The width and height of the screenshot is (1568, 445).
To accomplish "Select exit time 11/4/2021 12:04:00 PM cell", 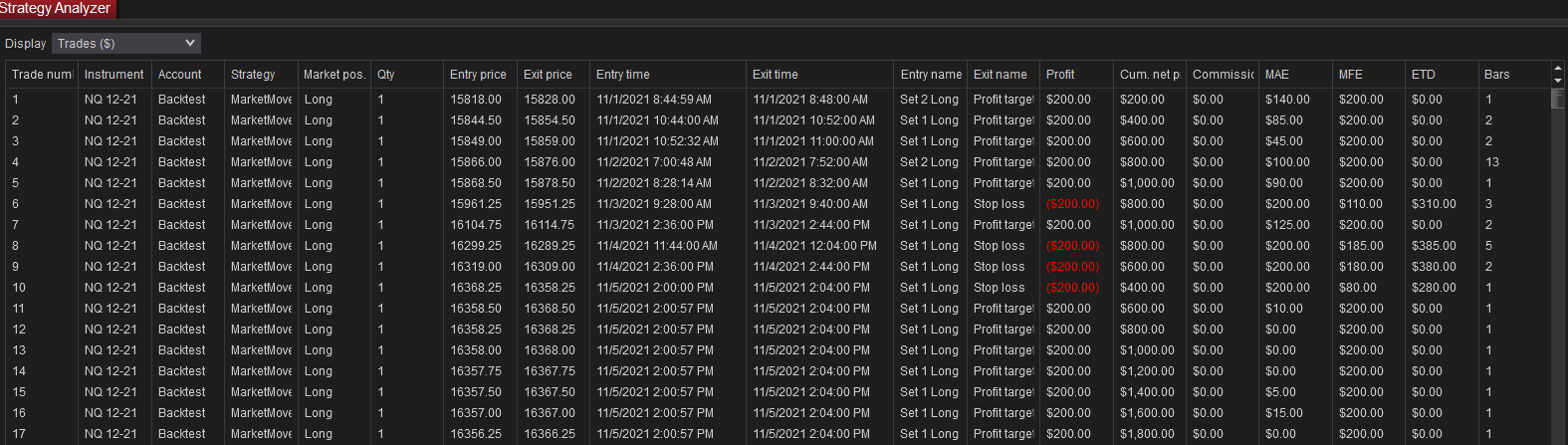I will 814,246.
